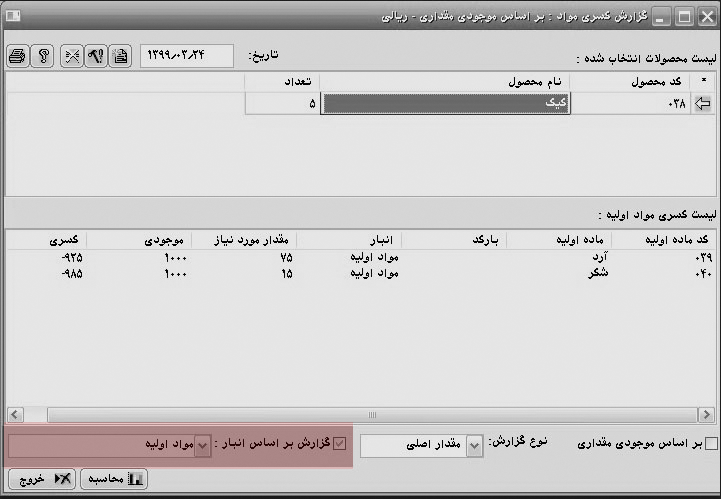Viewport: 721px width, 499px height.
Task: Click the crossed-arrows toolbar icon
Action: (71, 56)
